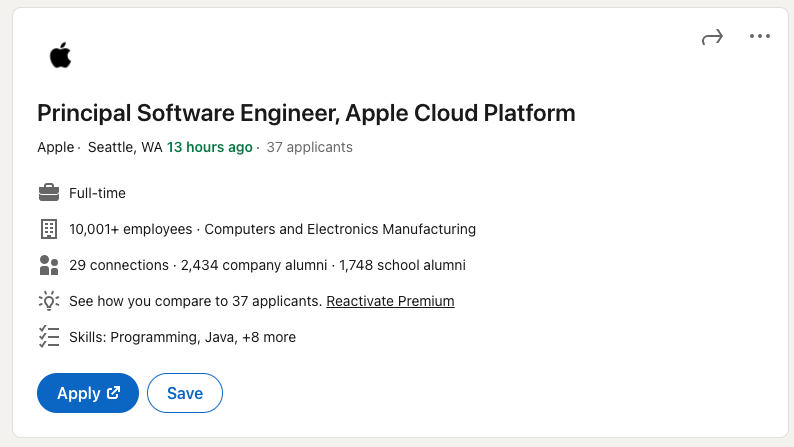Open the job title Principal Software Engineer heading

pyautogui.click(x=306, y=113)
